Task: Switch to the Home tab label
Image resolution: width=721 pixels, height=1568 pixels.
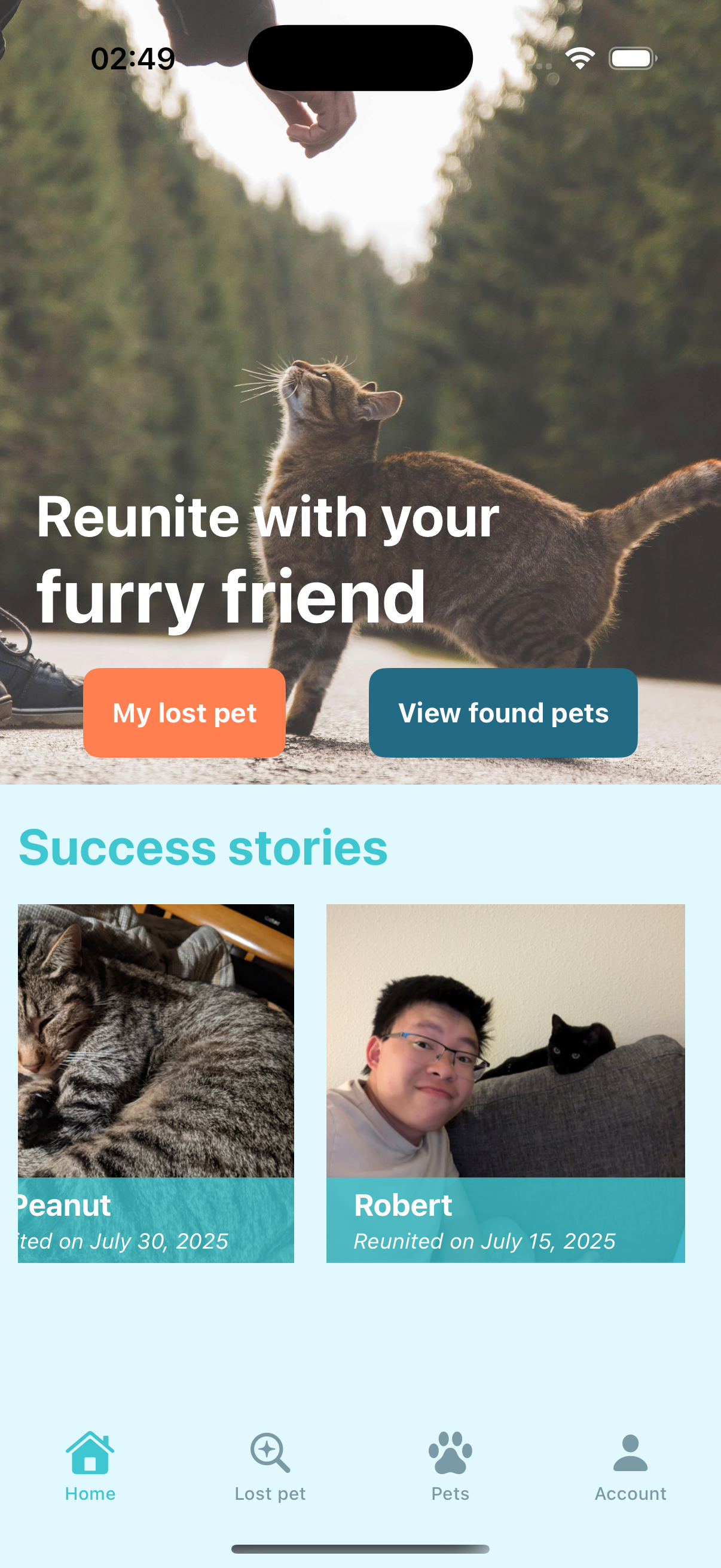Action: click(x=90, y=1494)
